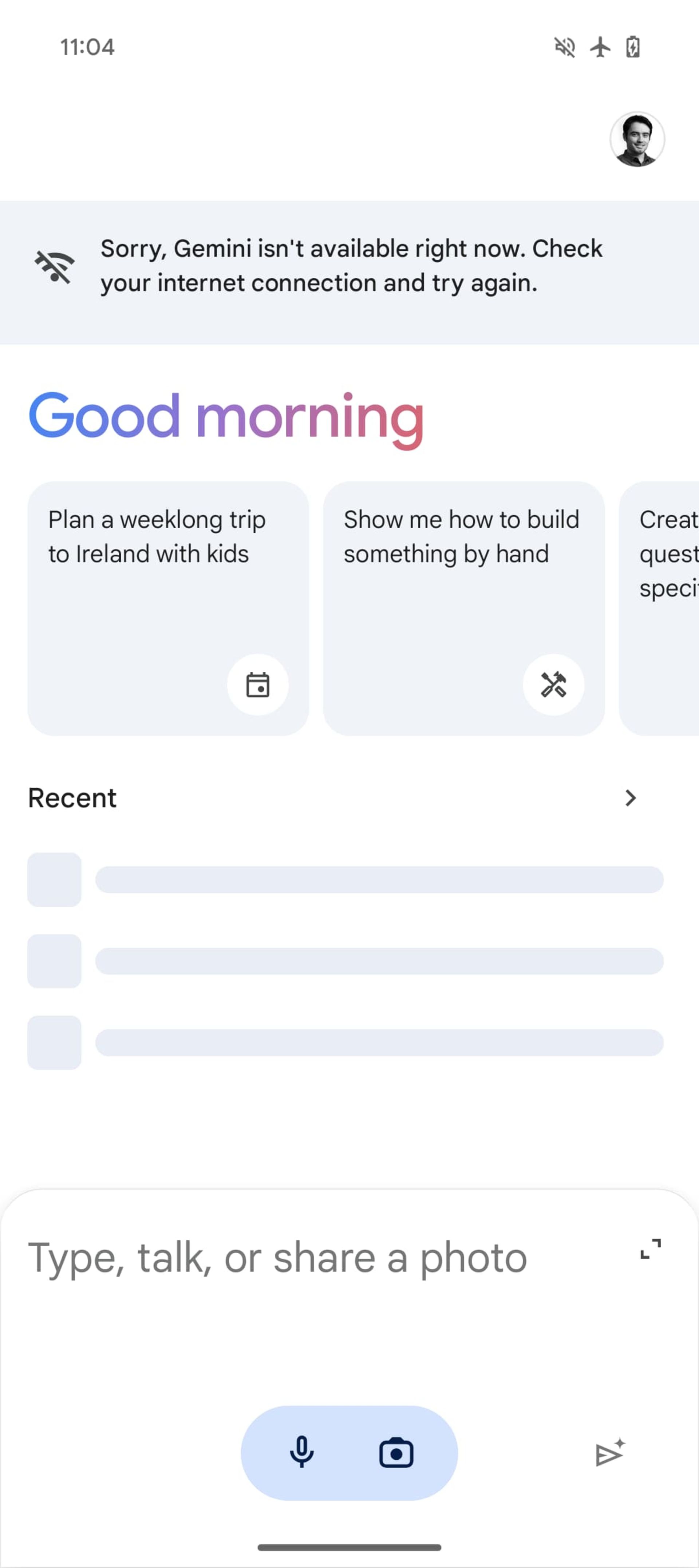This screenshot has width=699, height=1568.
Task: Open the partially visible 'Creat' suggestion card
Action: [x=659, y=608]
